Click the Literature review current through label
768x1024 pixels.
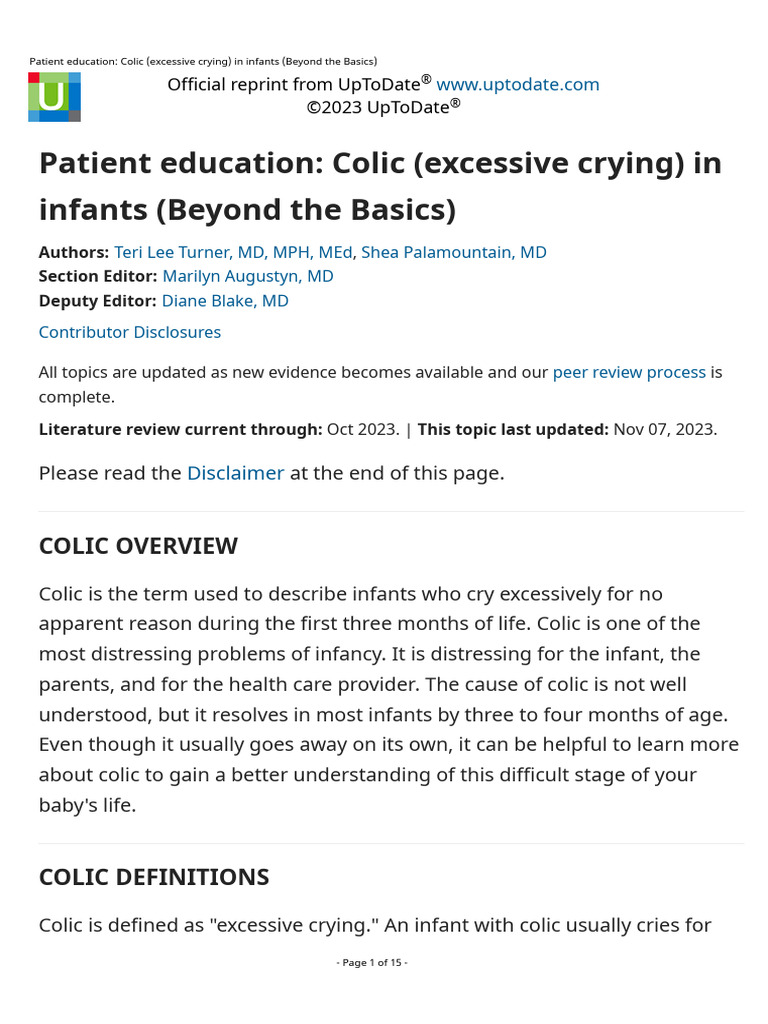[180, 429]
